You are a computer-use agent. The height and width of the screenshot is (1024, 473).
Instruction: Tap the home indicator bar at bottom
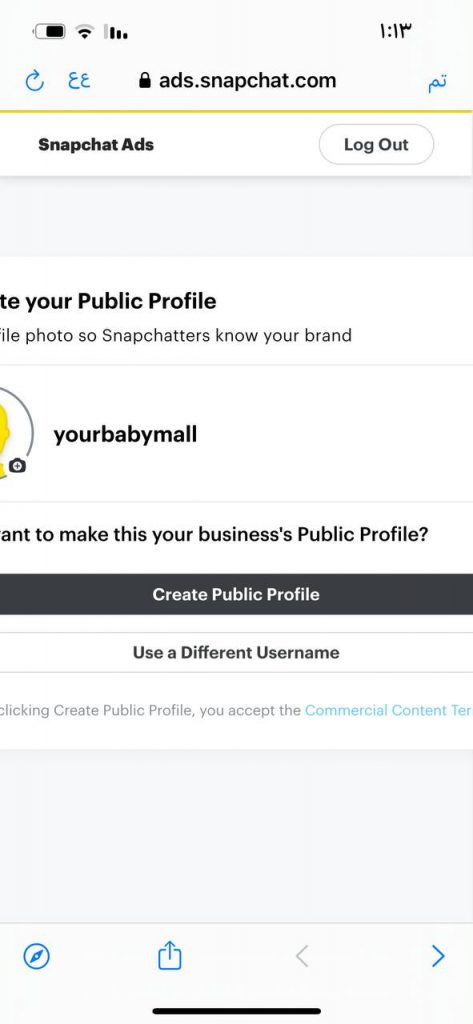pyautogui.click(x=236, y=1012)
